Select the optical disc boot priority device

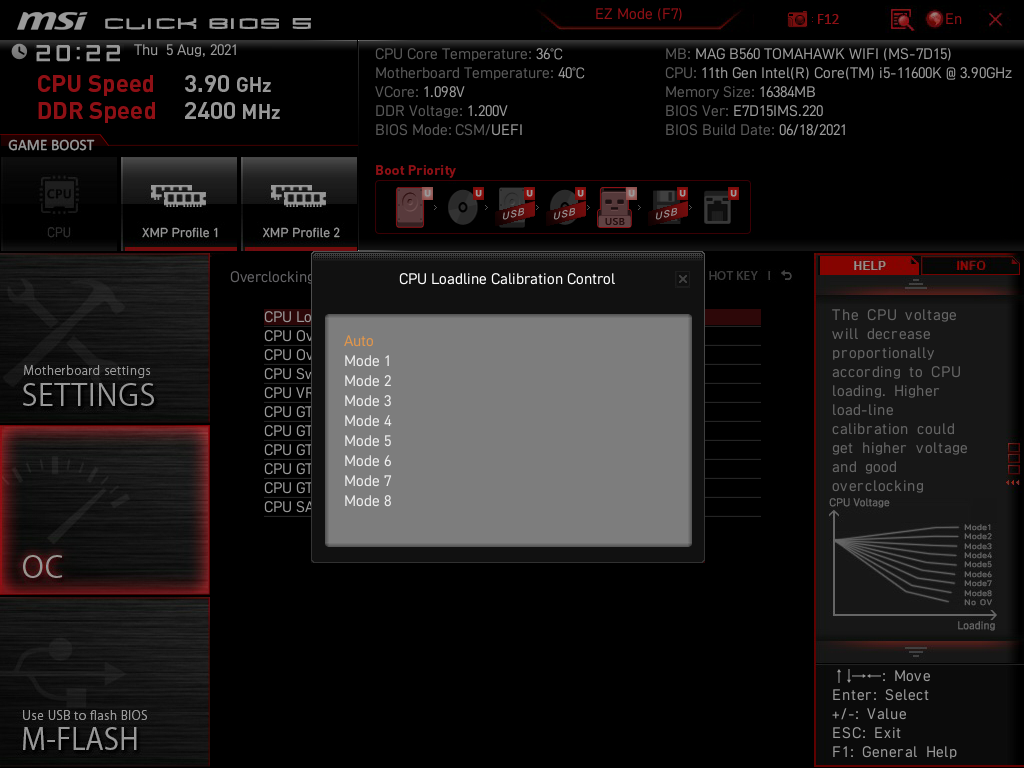(x=464, y=207)
